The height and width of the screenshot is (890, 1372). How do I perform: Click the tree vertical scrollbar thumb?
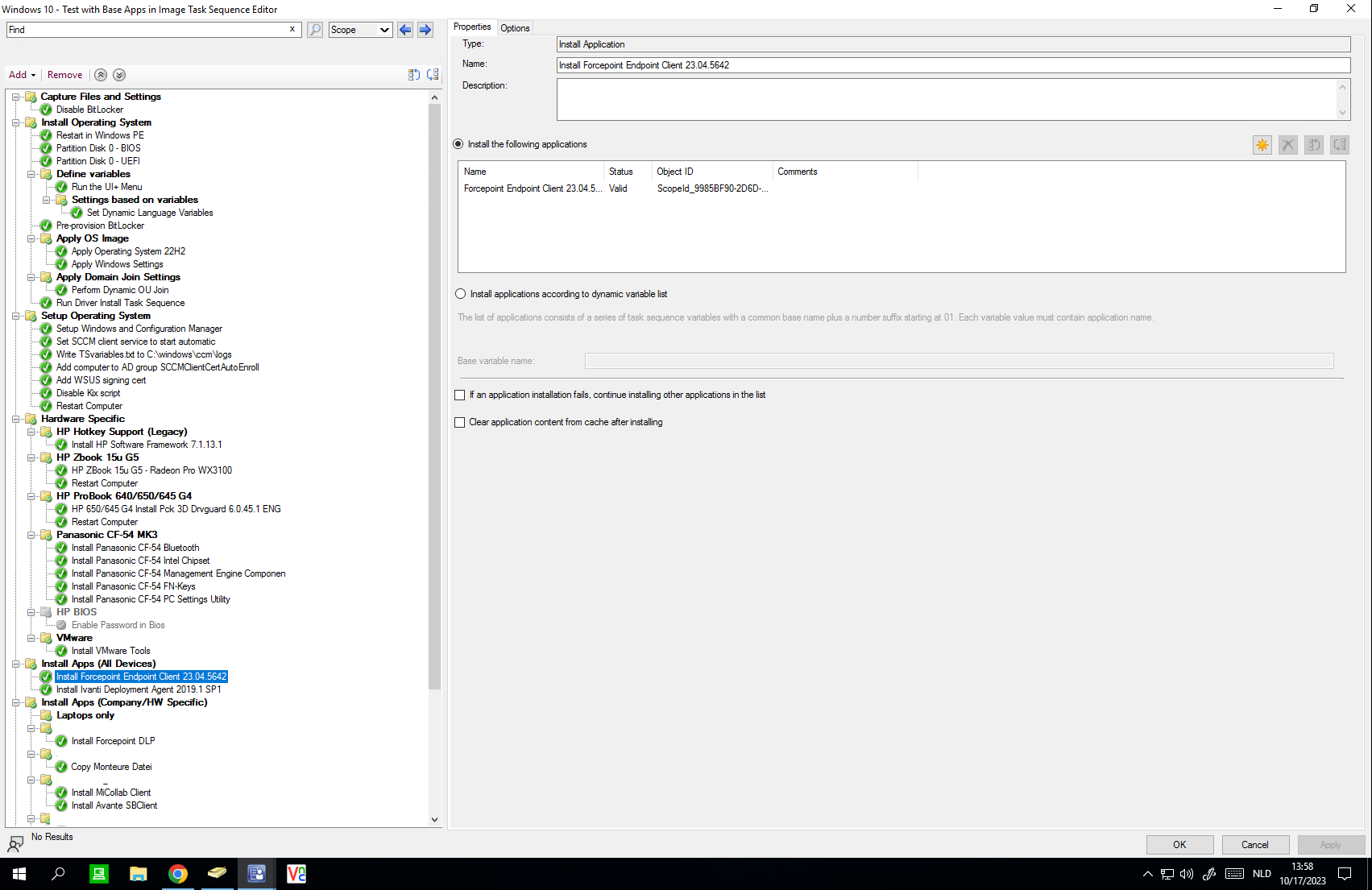(435, 396)
